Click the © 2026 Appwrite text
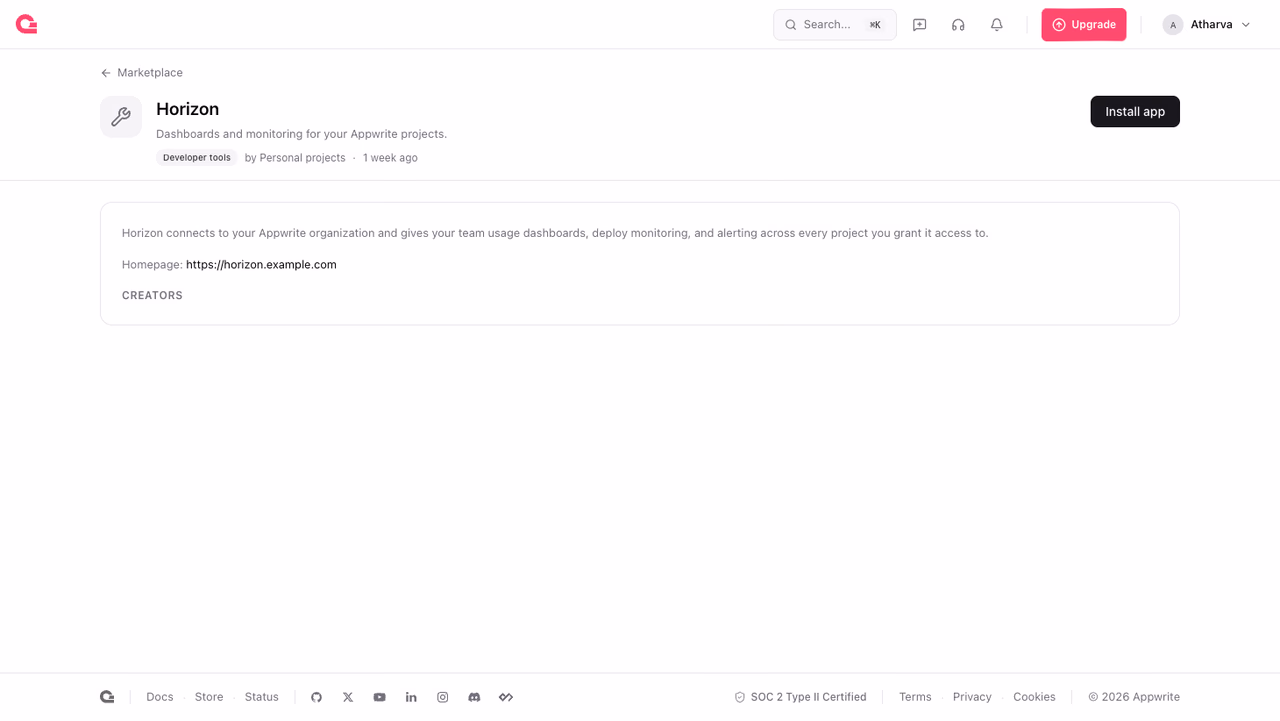The image size is (1280, 721). [1134, 697]
